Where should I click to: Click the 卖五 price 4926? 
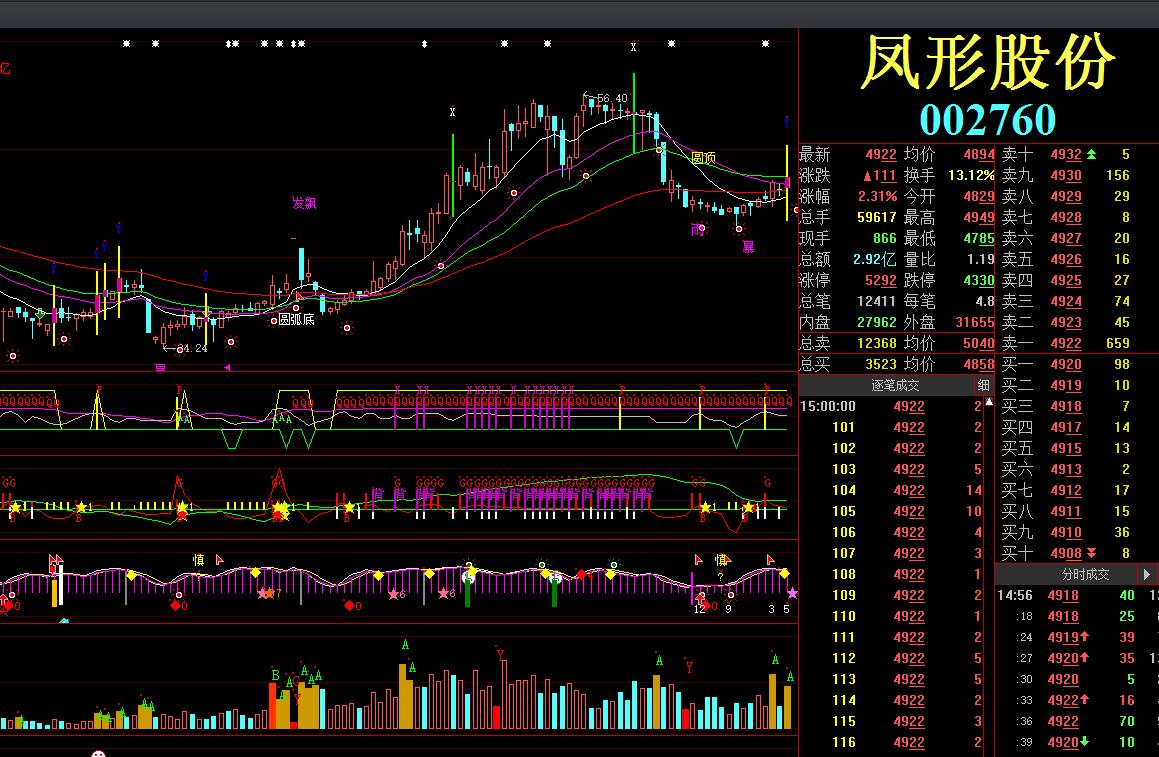click(1066, 259)
